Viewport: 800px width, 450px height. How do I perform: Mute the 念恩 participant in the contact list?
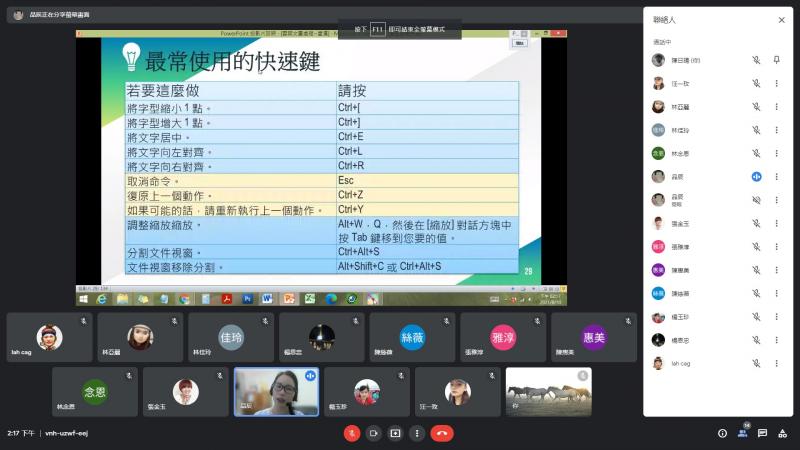click(756, 153)
